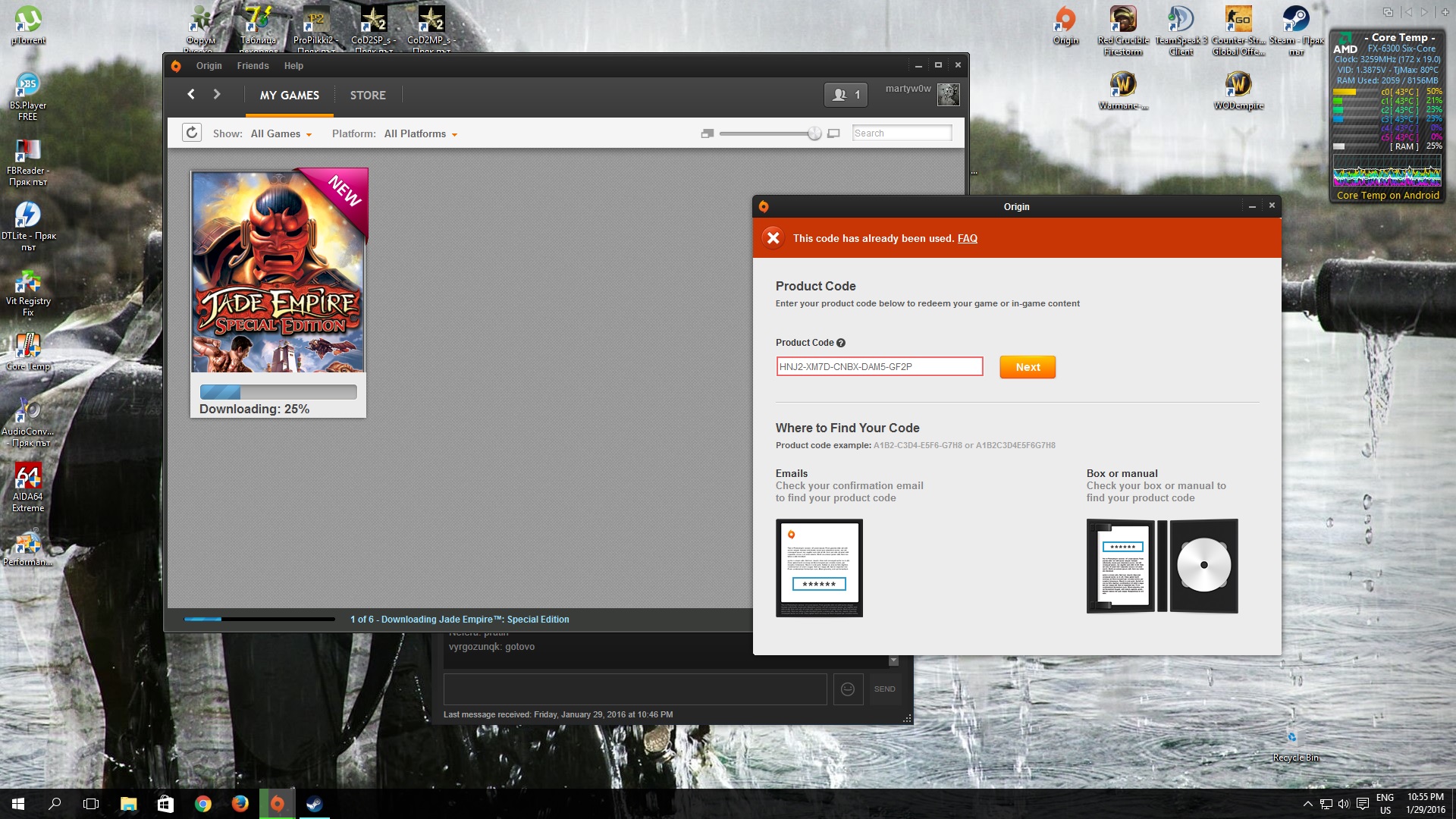Launch Counter-Strike Global Offensive shortcut
This screenshot has height=819, width=1456.
tap(1238, 30)
